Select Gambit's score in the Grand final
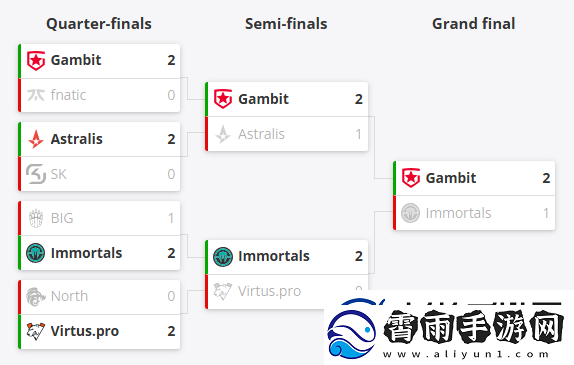Image resolution: width=574 pixels, height=365 pixels. [x=546, y=178]
